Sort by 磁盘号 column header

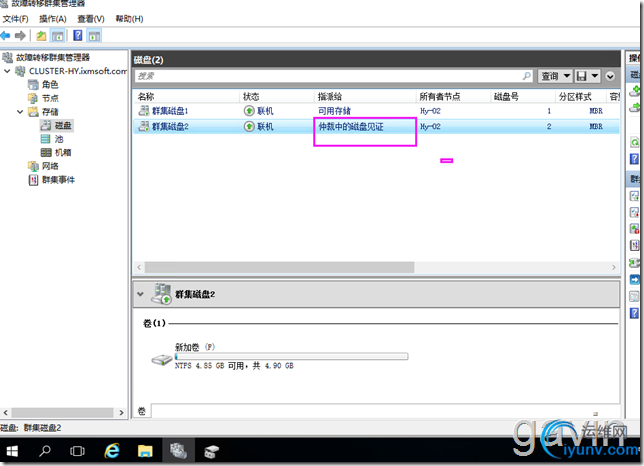pos(506,97)
